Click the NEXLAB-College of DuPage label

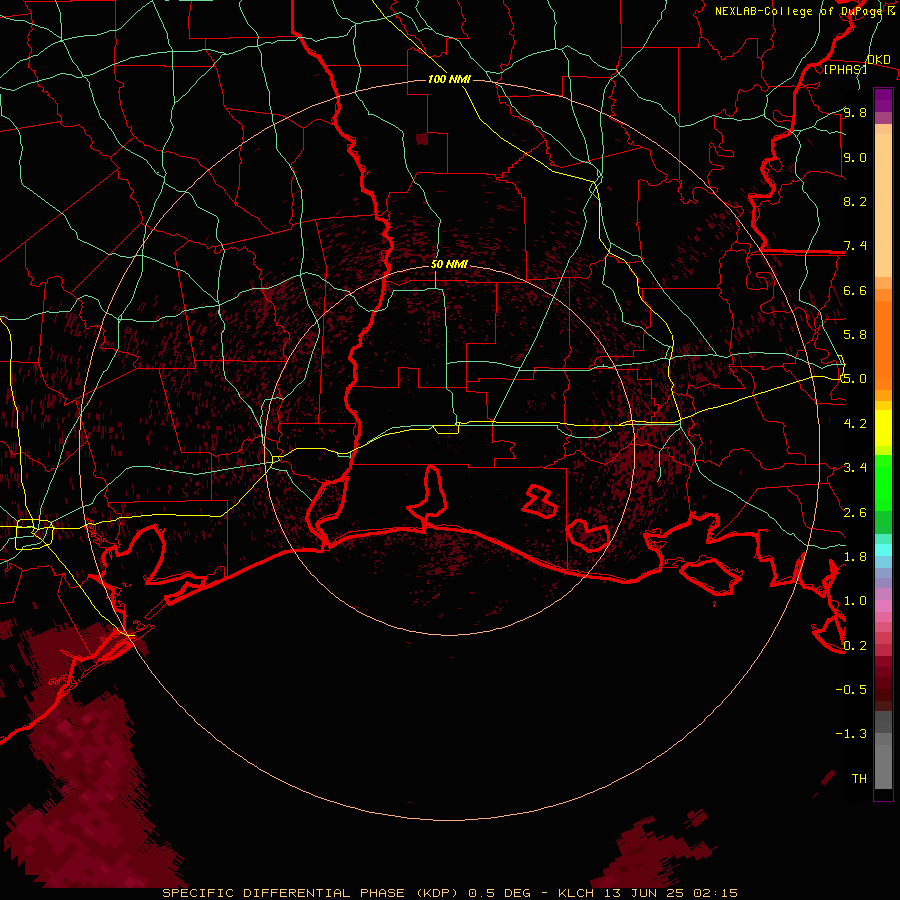800,11
